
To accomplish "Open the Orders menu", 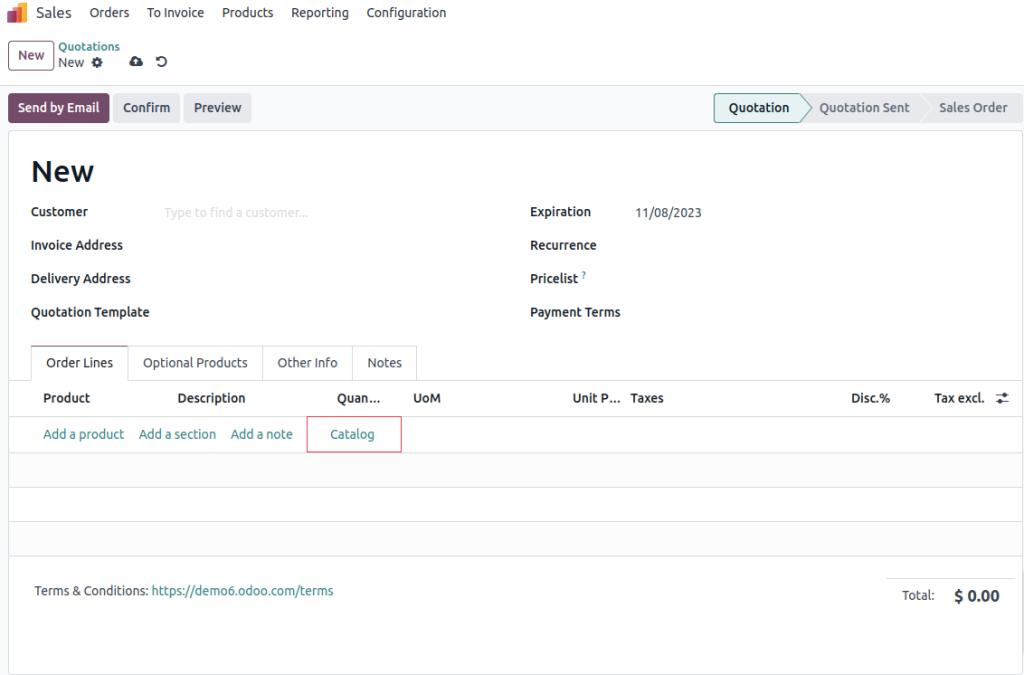I will 108,12.
